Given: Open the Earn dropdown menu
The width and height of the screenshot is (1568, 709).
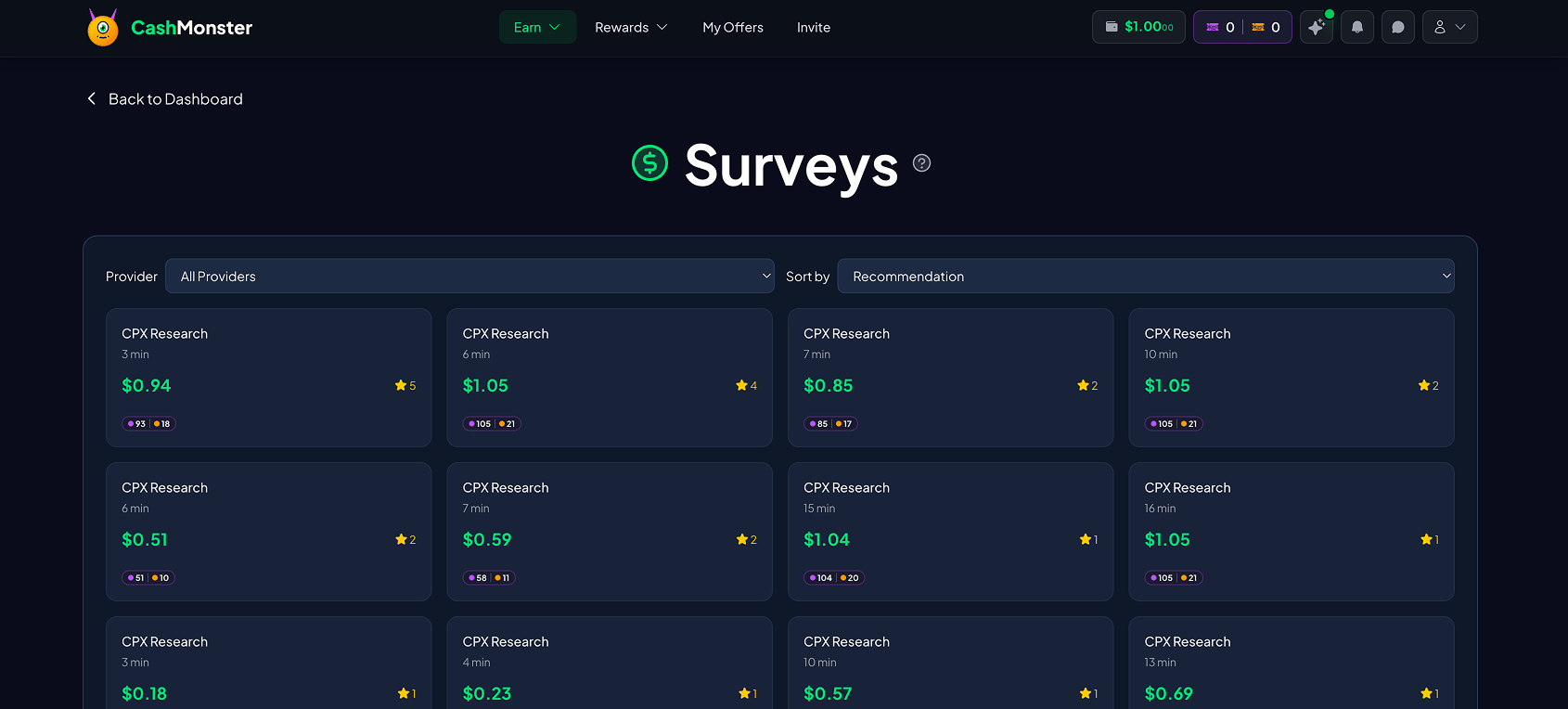Looking at the screenshot, I should coord(537,27).
